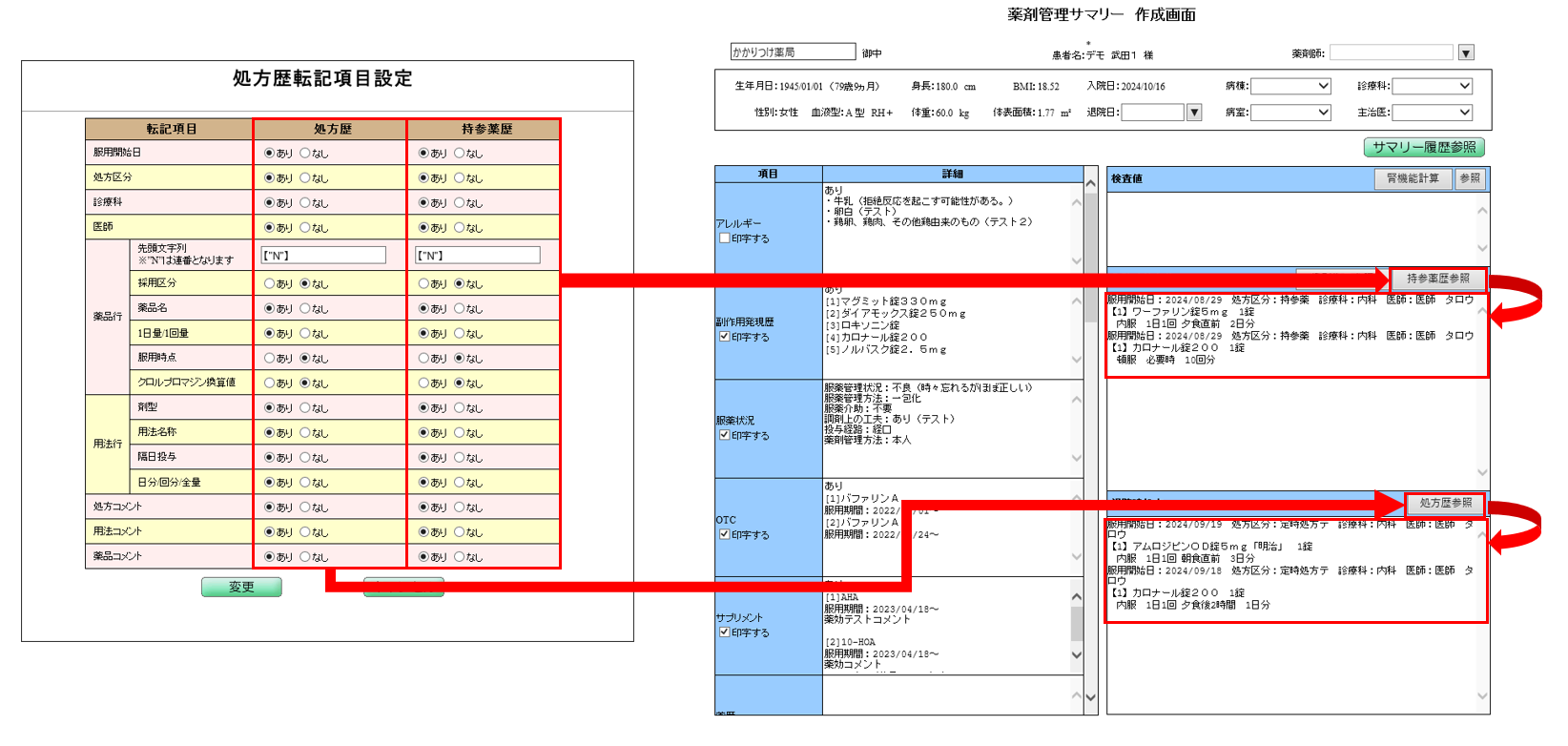
Task: Click 先頭文字列 input in 処方歴 column
Action: point(323,256)
